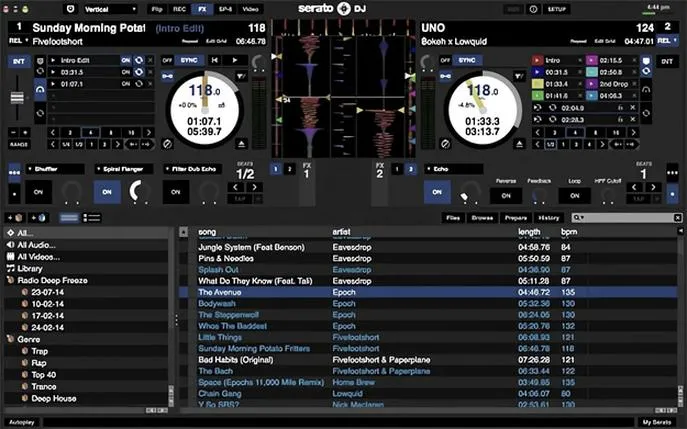
Task: Open the History panel tab
Action: (549, 218)
